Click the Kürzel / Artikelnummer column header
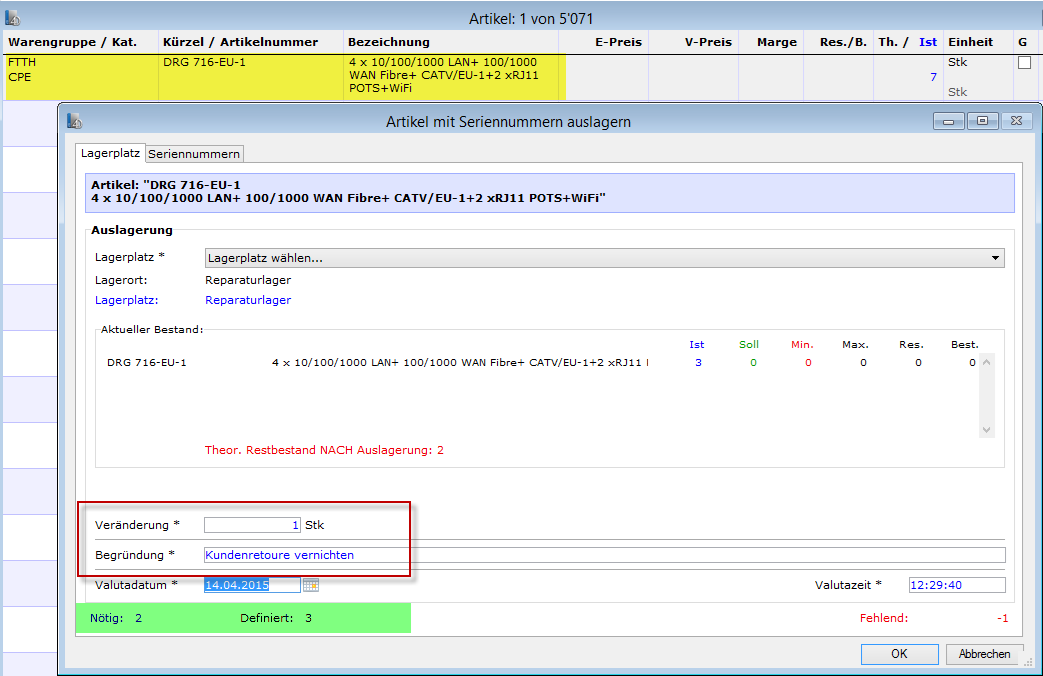The width and height of the screenshot is (1043, 676). (240, 42)
